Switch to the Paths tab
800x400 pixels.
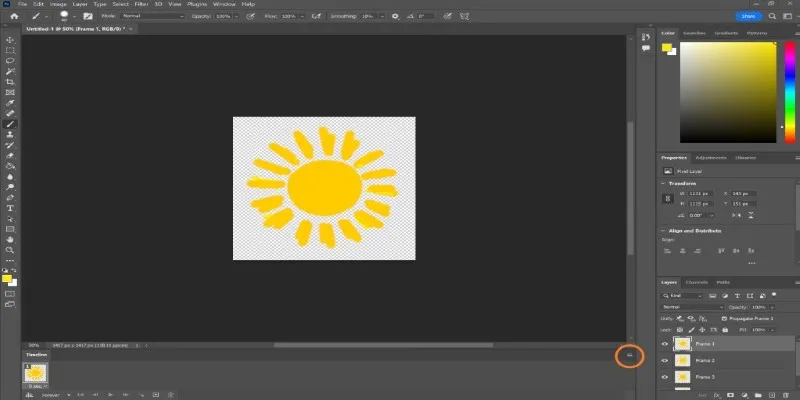click(x=723, y=282)
